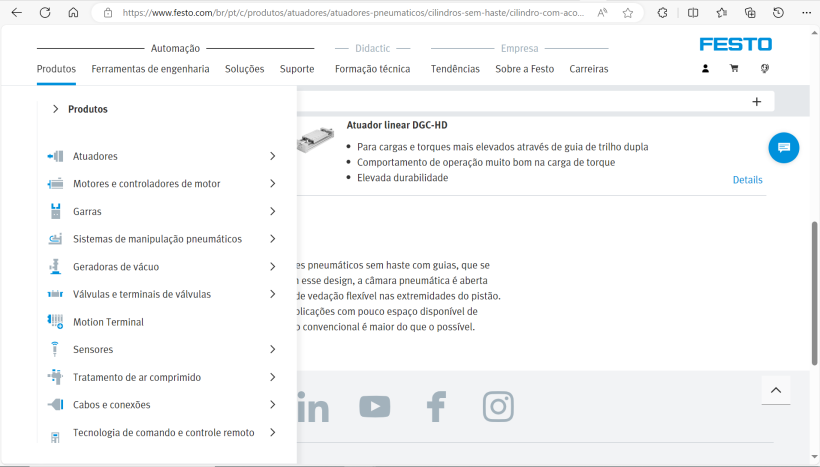Open Details link for DGC-HD
820x467 pixels.
pos(747,180)
